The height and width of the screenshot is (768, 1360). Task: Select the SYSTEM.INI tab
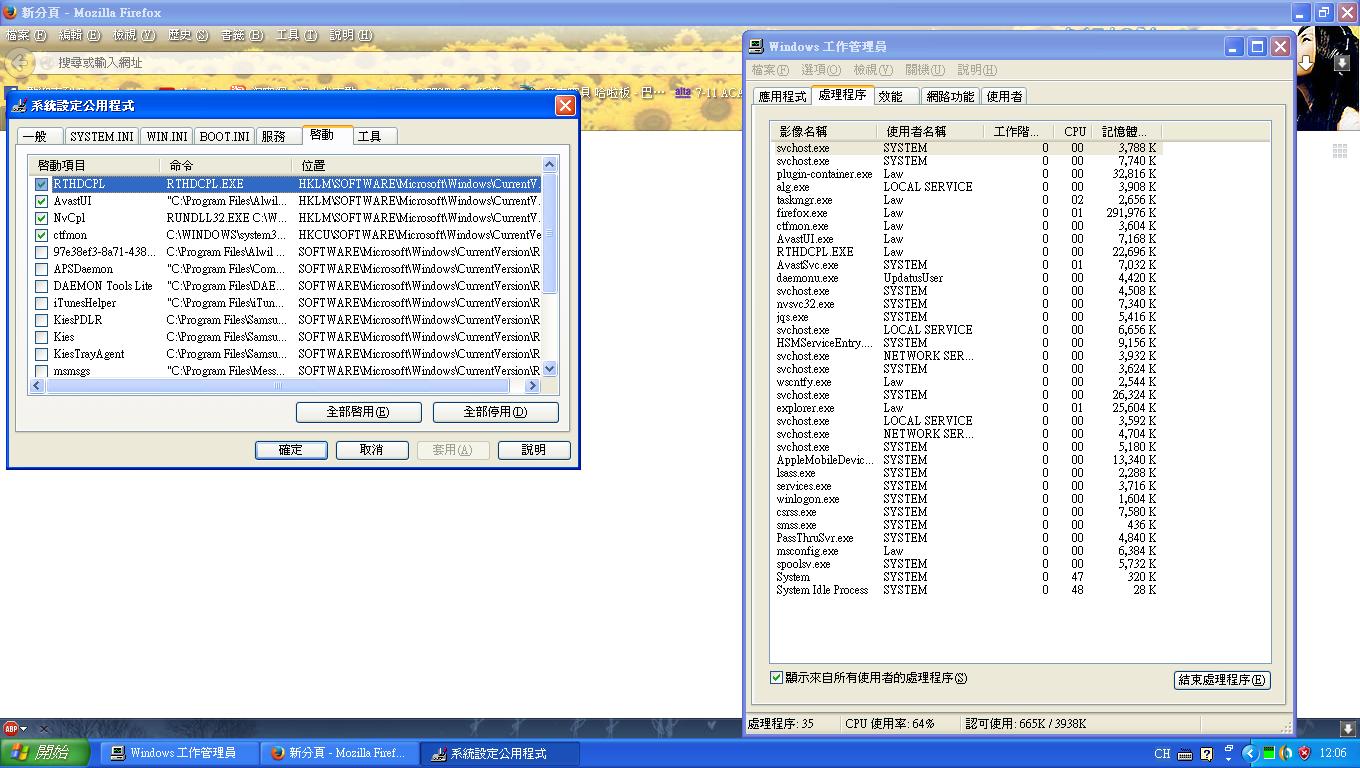pyautogui.click(x=101, y=136)
